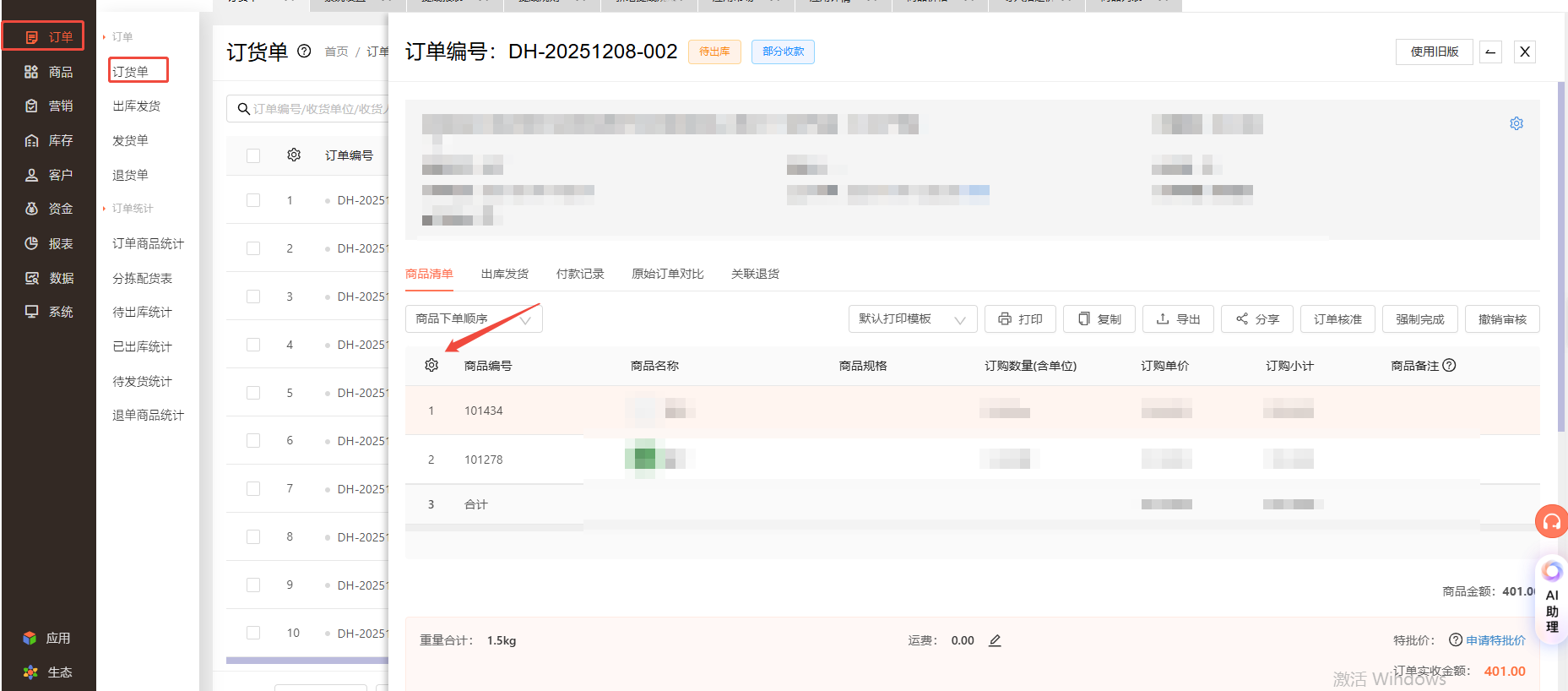Screen dimensions: 1568x691
Task: Check the checkbox for order row 5
Action: click(253, 393)
